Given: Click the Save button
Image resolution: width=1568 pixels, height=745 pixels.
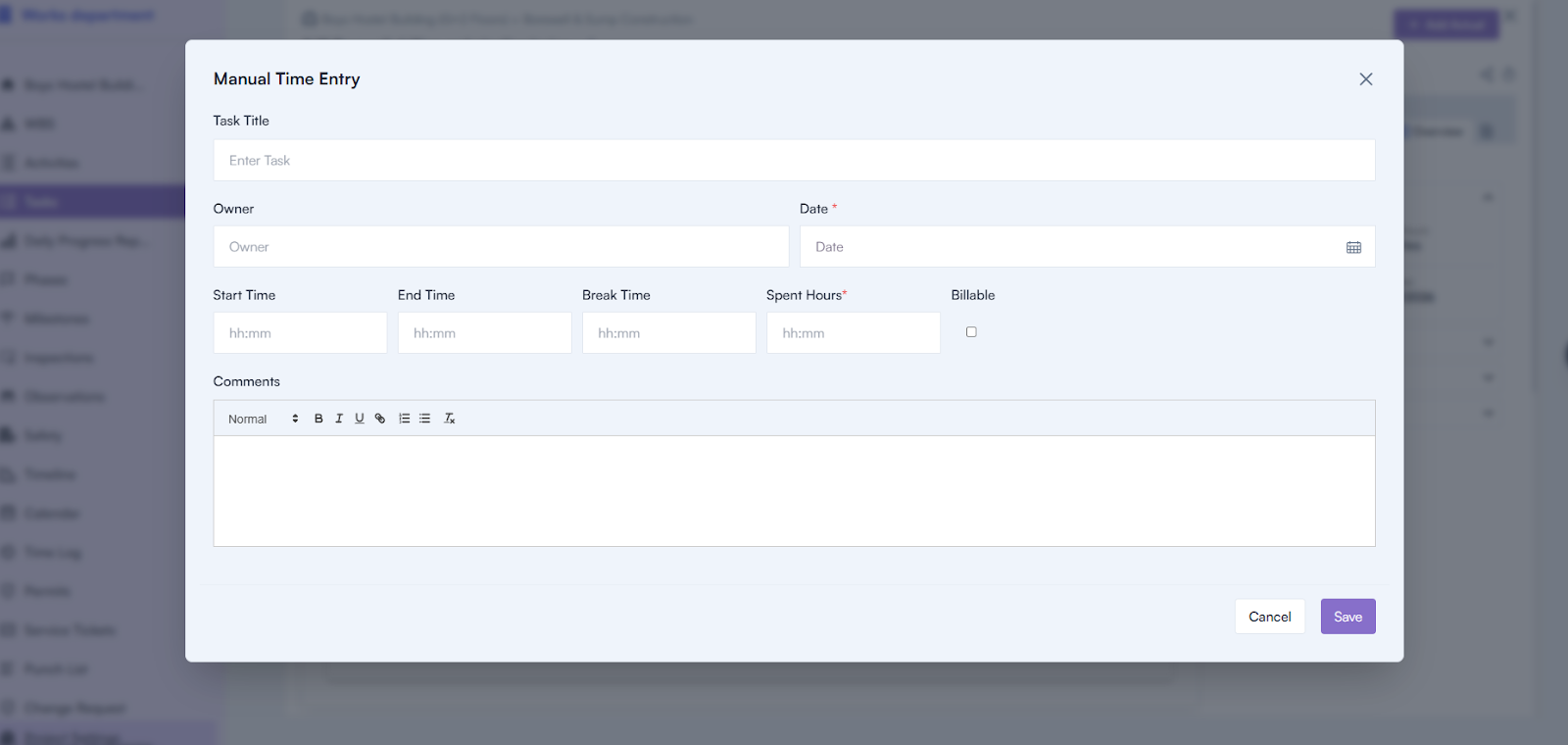Looking at the screenshot, I should pos(1347,617).
